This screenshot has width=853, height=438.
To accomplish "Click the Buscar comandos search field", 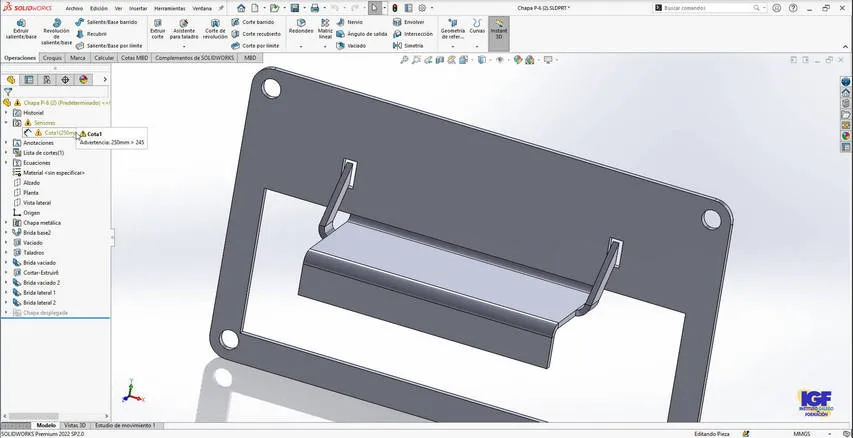I will [708, 8].
